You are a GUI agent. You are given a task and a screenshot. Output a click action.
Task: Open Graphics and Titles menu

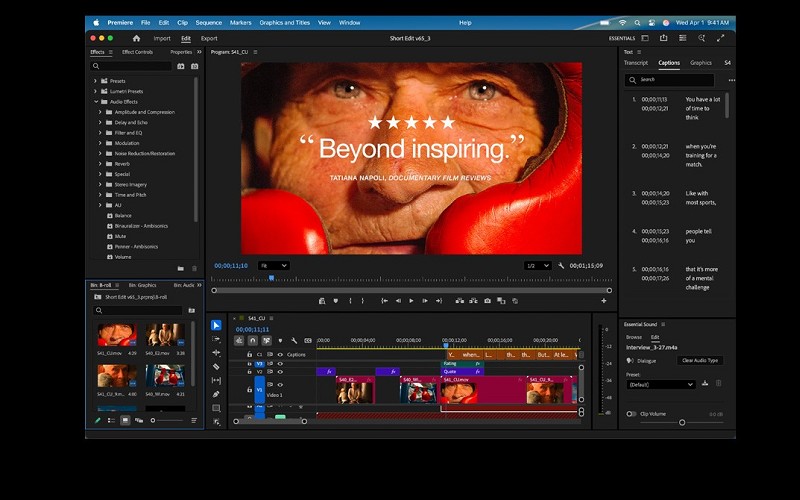[x=285, y=22]
